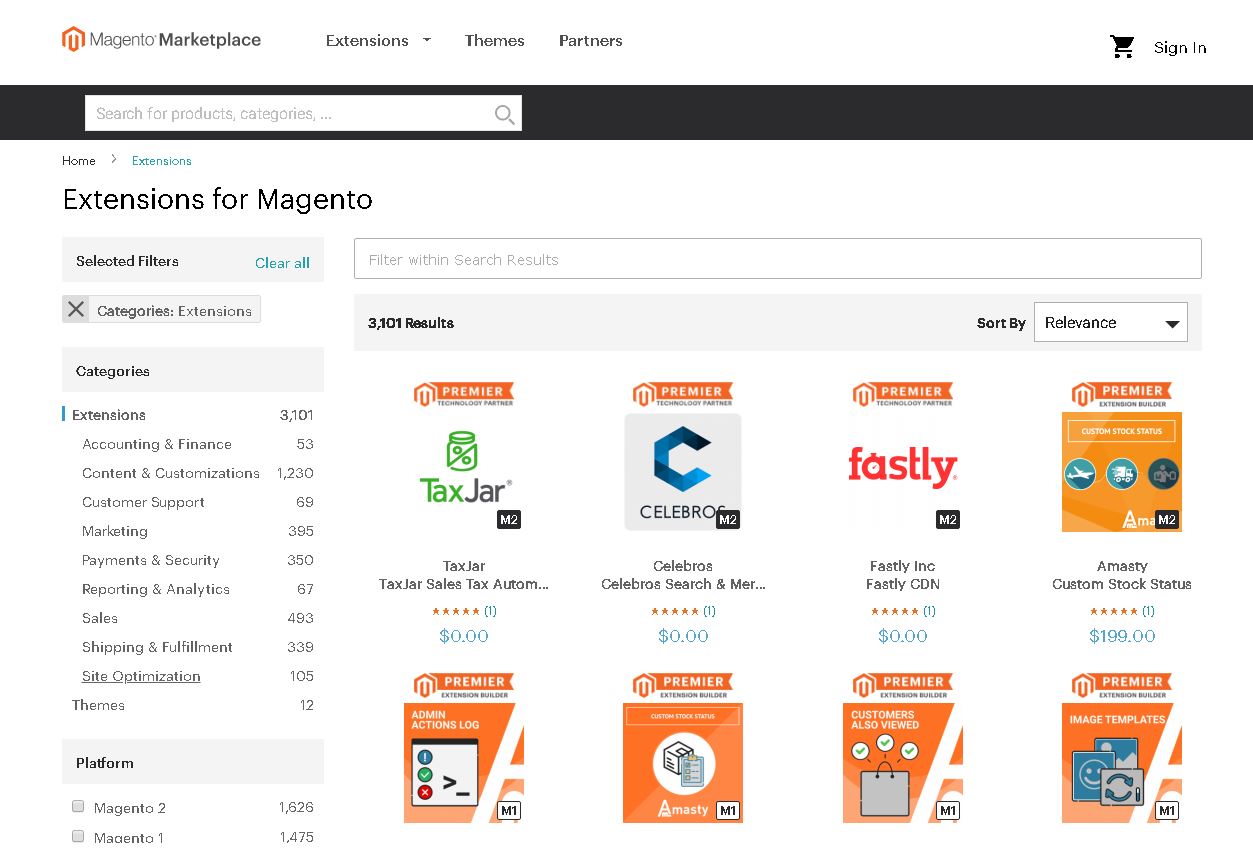This screenshot has height=851, width=1253.
Task: Open the Admin Actions Log extension icon
Action: pos(464,762)
